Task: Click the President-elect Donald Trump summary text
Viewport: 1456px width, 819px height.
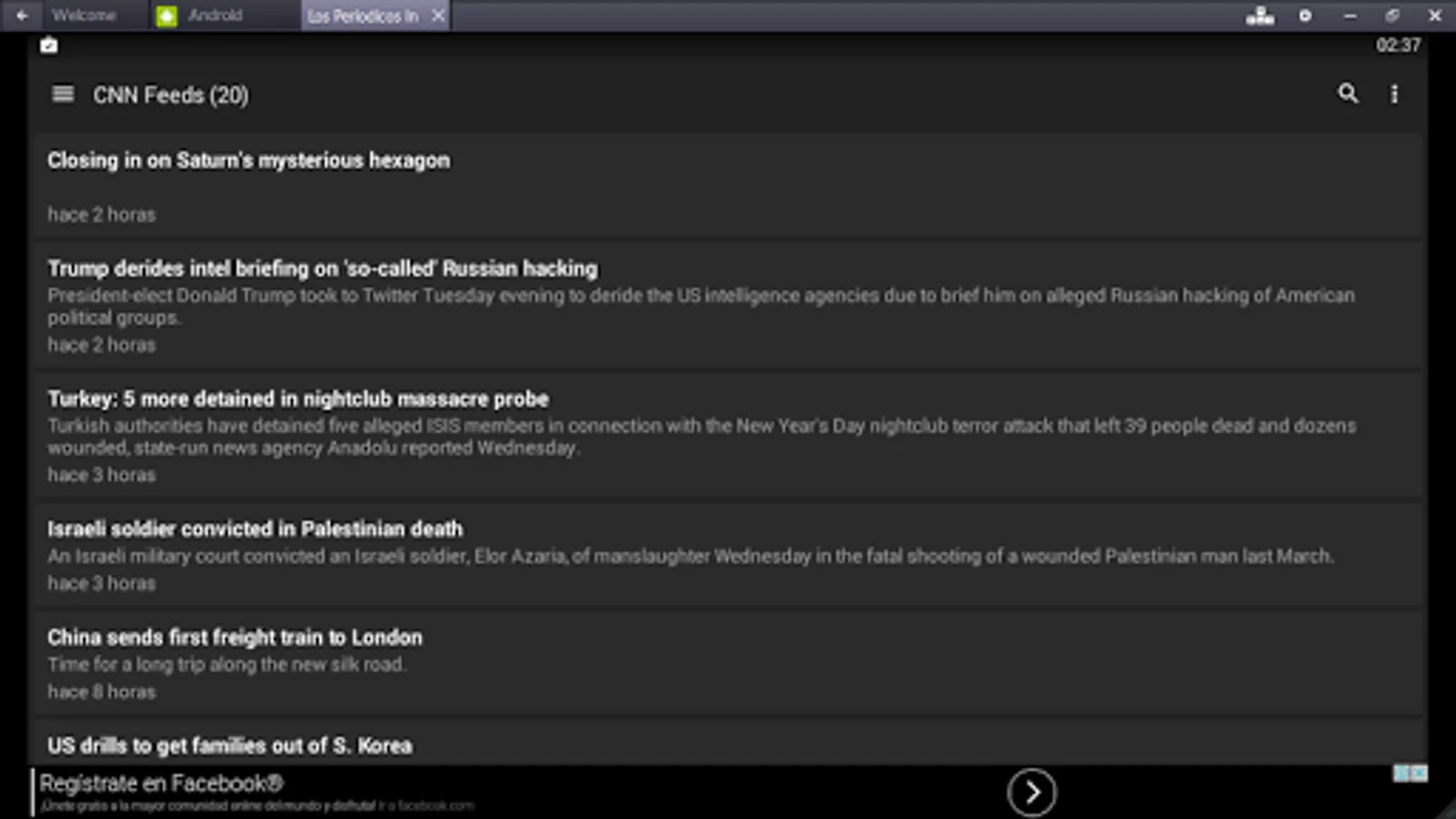Action: (x=701, y=306)
